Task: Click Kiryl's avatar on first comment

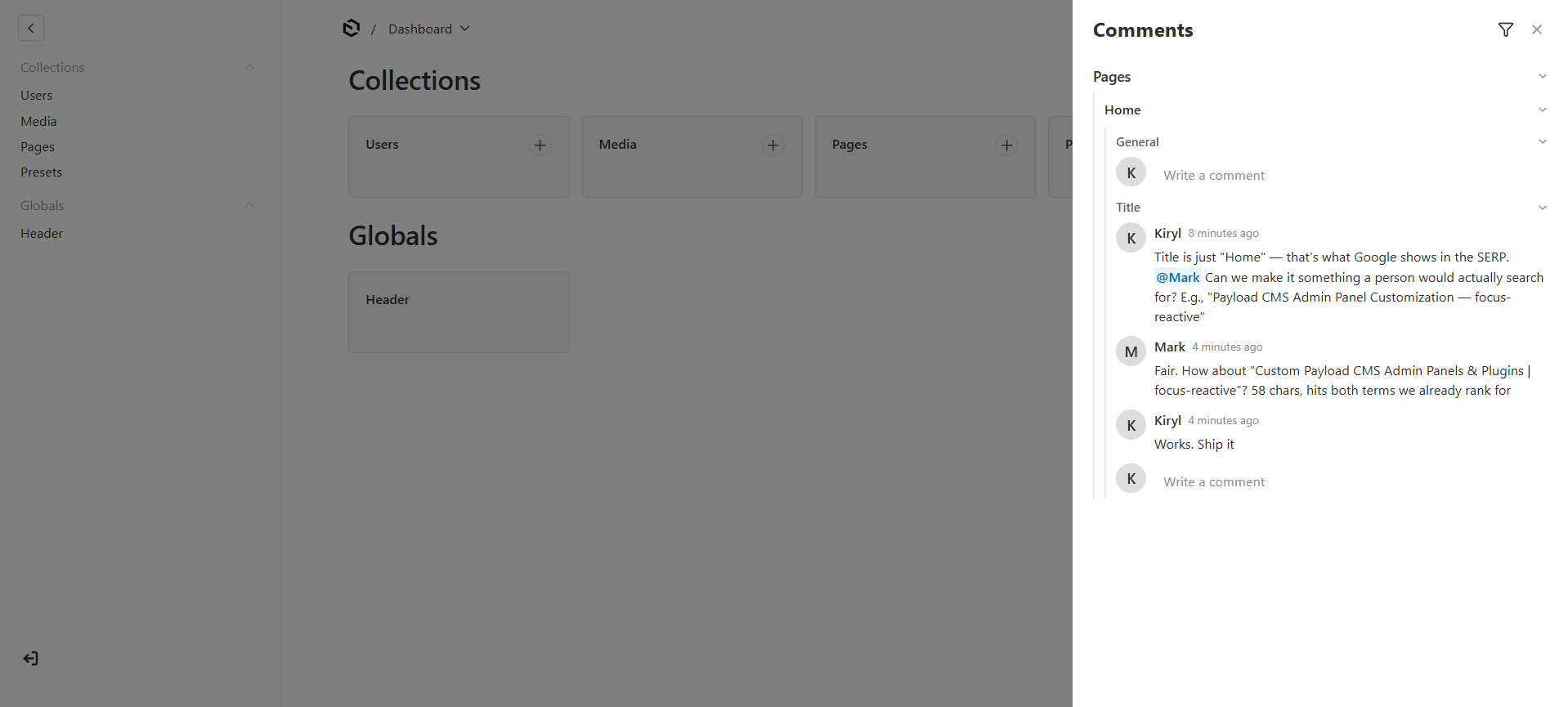Action: 1131,238
